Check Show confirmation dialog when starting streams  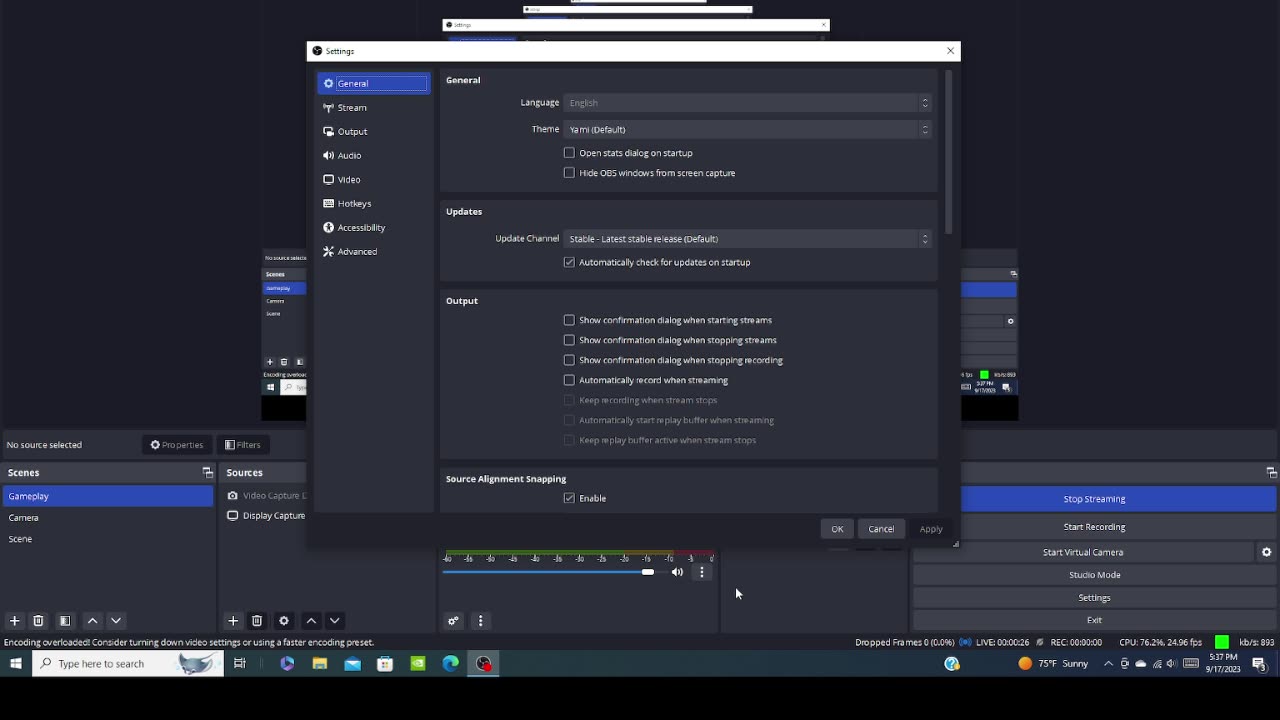569,320
